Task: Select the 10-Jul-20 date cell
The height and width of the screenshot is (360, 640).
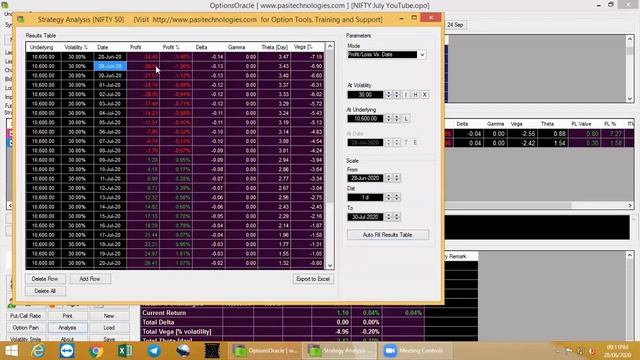Action: (x=110, y=169)
